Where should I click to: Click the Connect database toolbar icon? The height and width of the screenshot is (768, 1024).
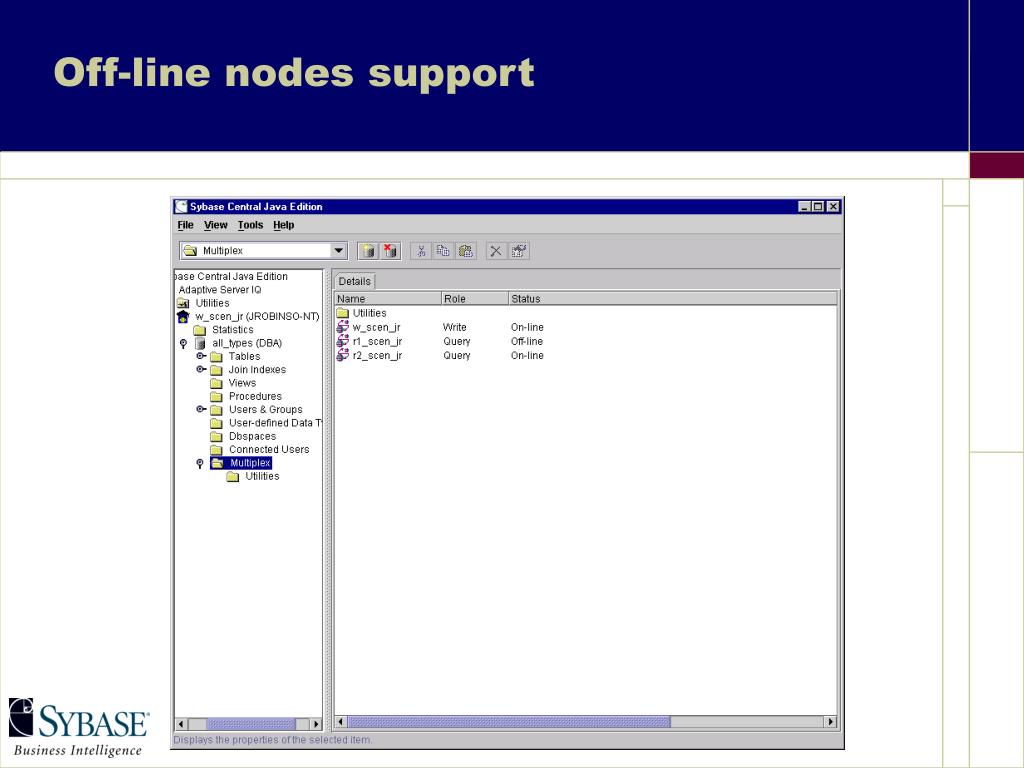click(368, 251)
